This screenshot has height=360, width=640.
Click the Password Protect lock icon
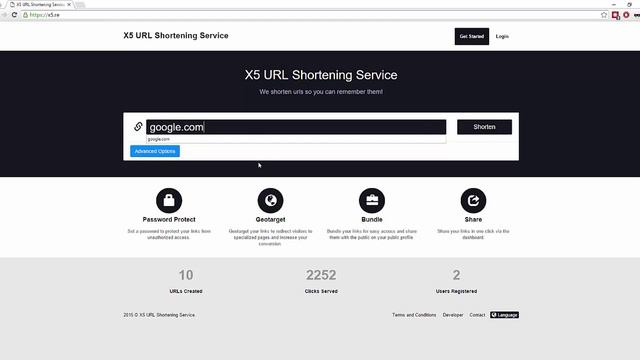click(x=169, y=200)
